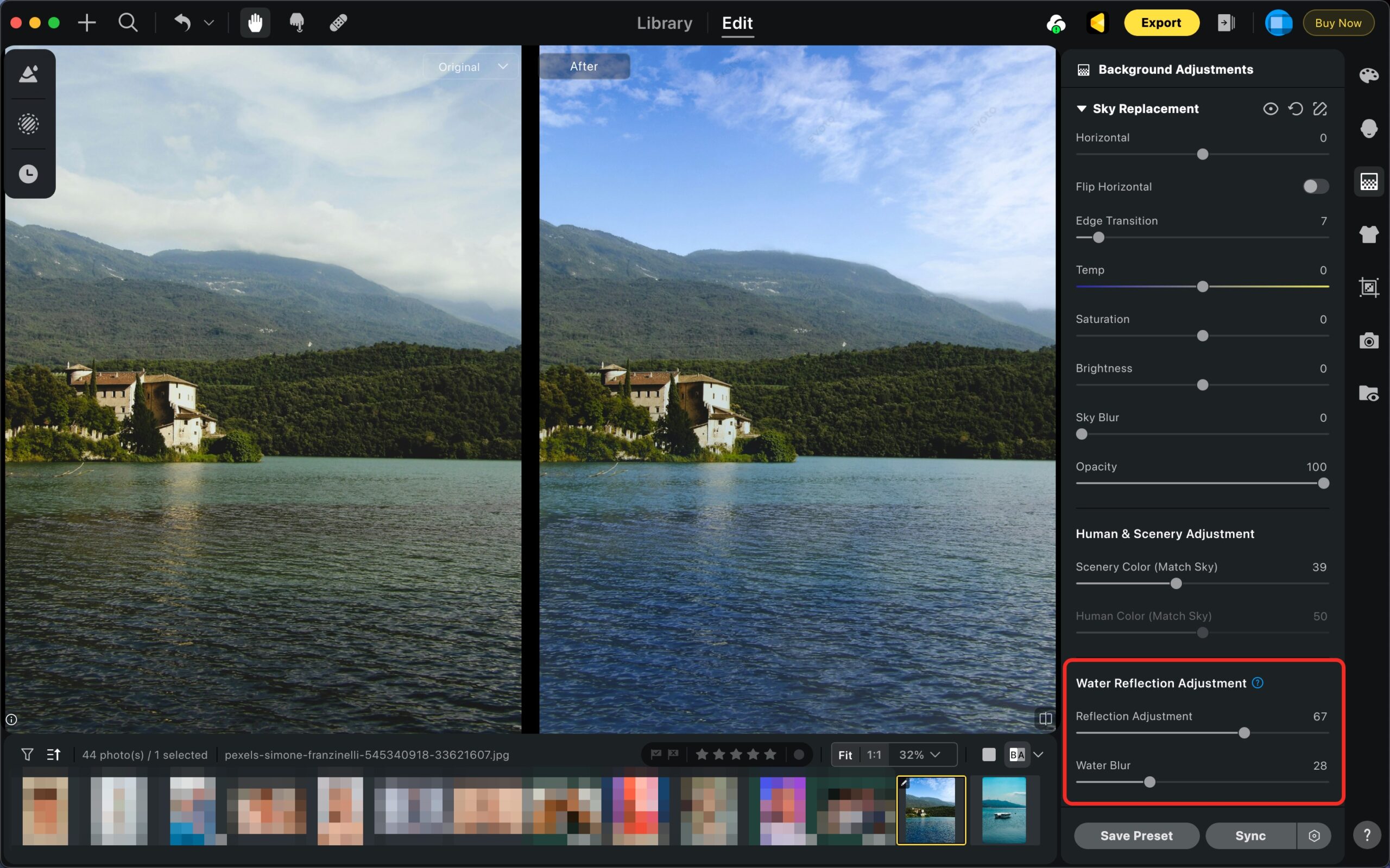Click the Save Preset button

click(1136, 835)
